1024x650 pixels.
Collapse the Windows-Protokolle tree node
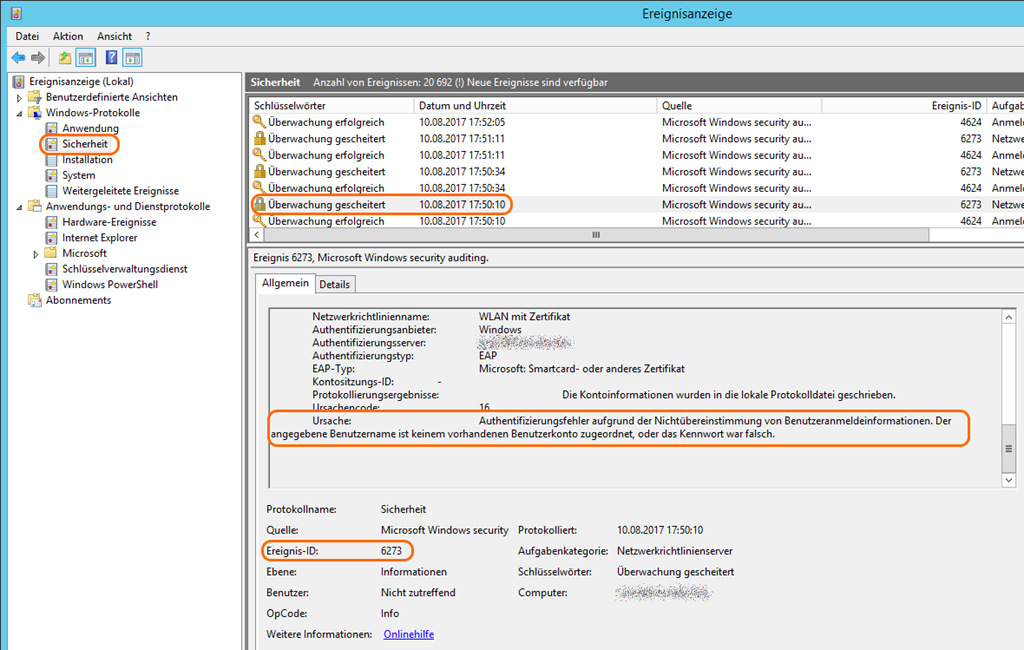tap(19, 113)
